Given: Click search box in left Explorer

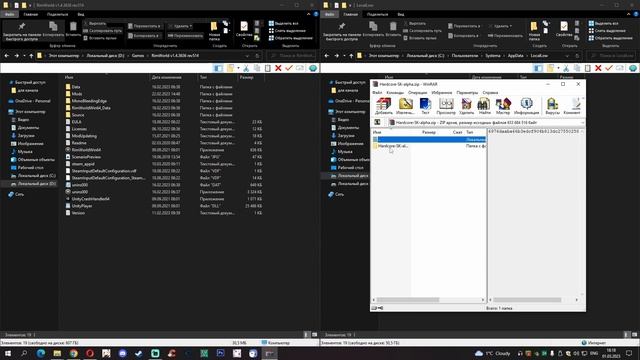Looking at the screenshot, I should tap(292, 56).
